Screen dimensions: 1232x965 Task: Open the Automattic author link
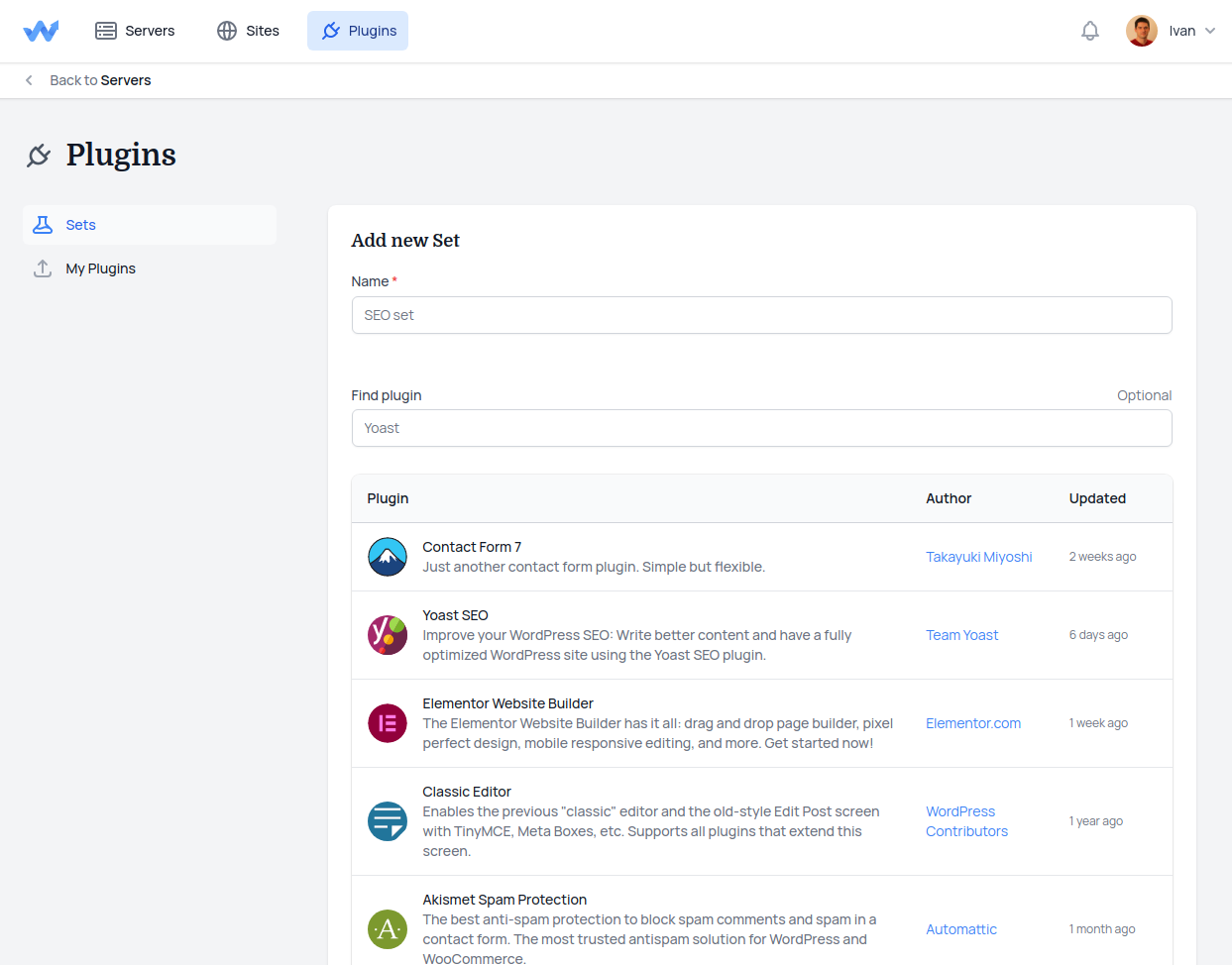pyautogui.click(x=961, y=929)
